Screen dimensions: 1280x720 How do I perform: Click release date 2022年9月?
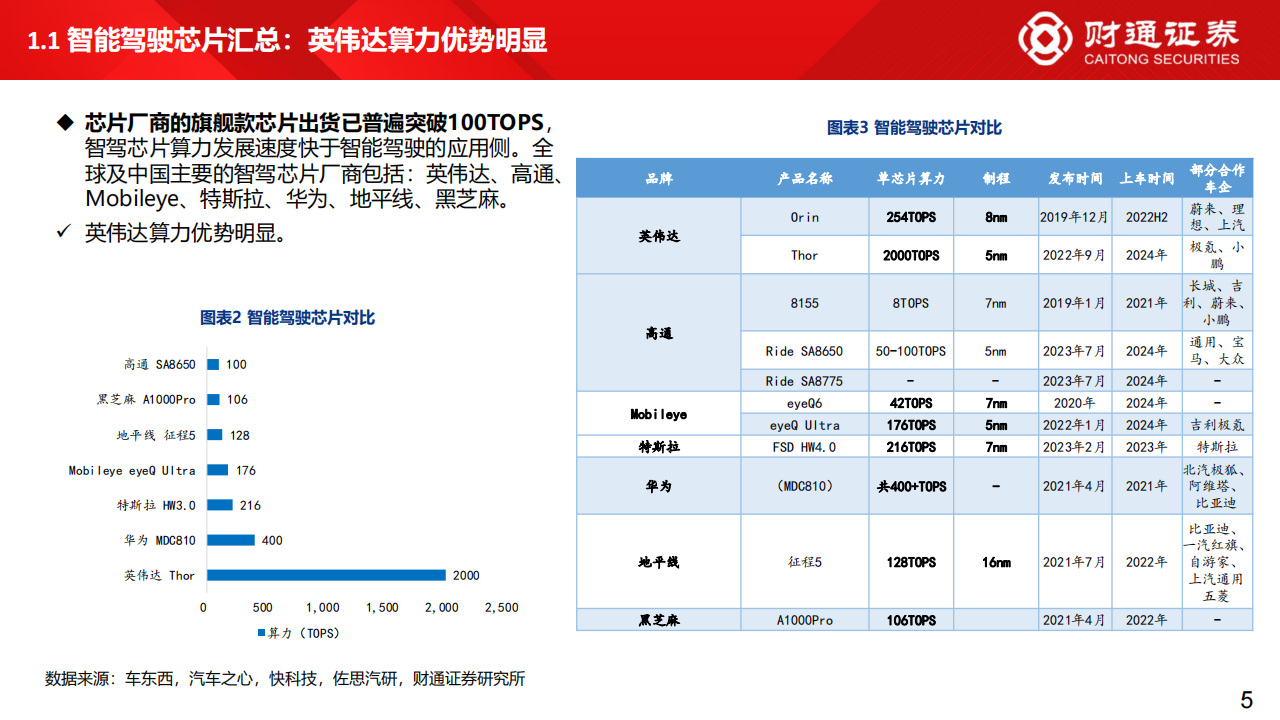[x=1074, y=255]
